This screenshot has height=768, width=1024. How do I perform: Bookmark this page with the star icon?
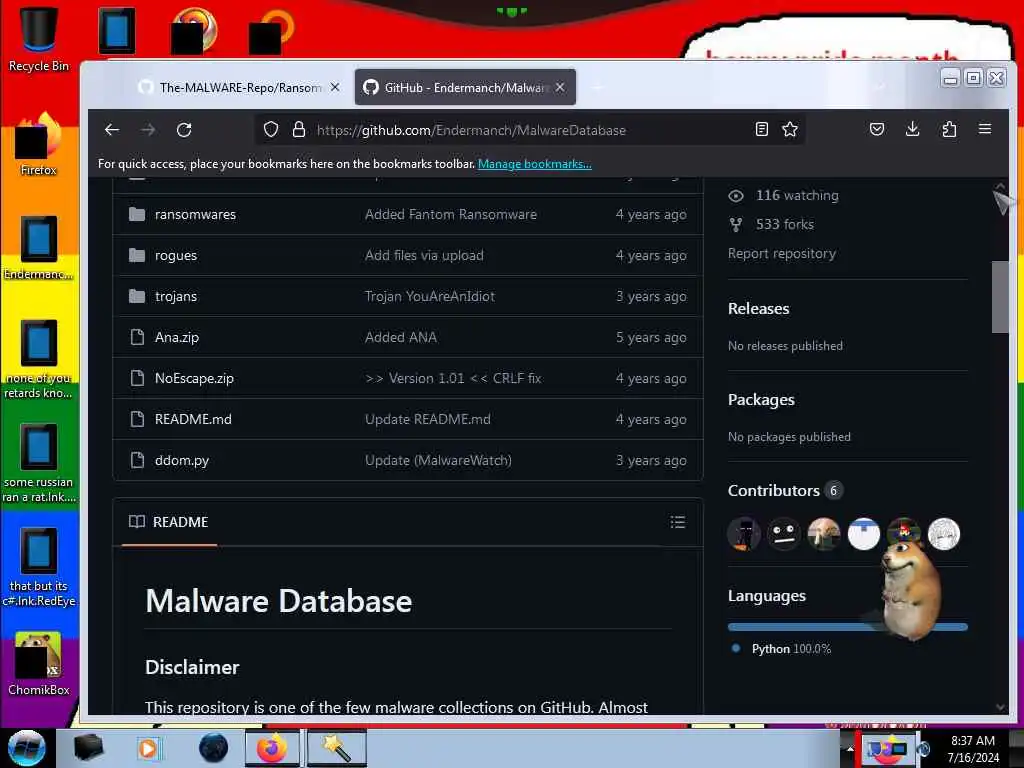[x=790, y=129]
